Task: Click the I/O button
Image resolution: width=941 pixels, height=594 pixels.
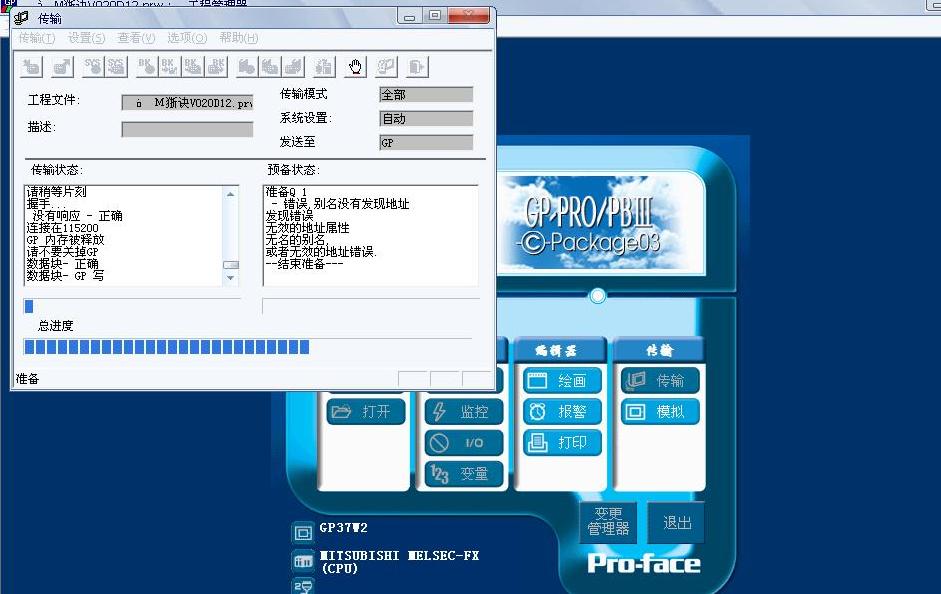Action: coord(464,443)
